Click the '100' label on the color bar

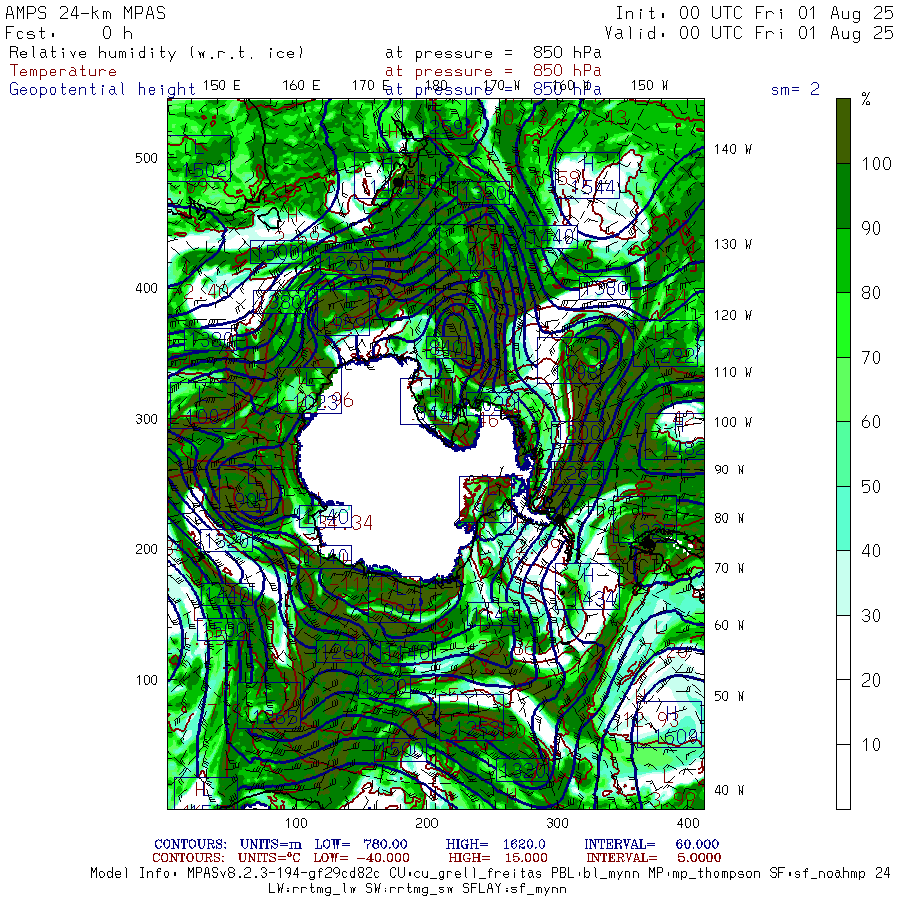[876, 164]
